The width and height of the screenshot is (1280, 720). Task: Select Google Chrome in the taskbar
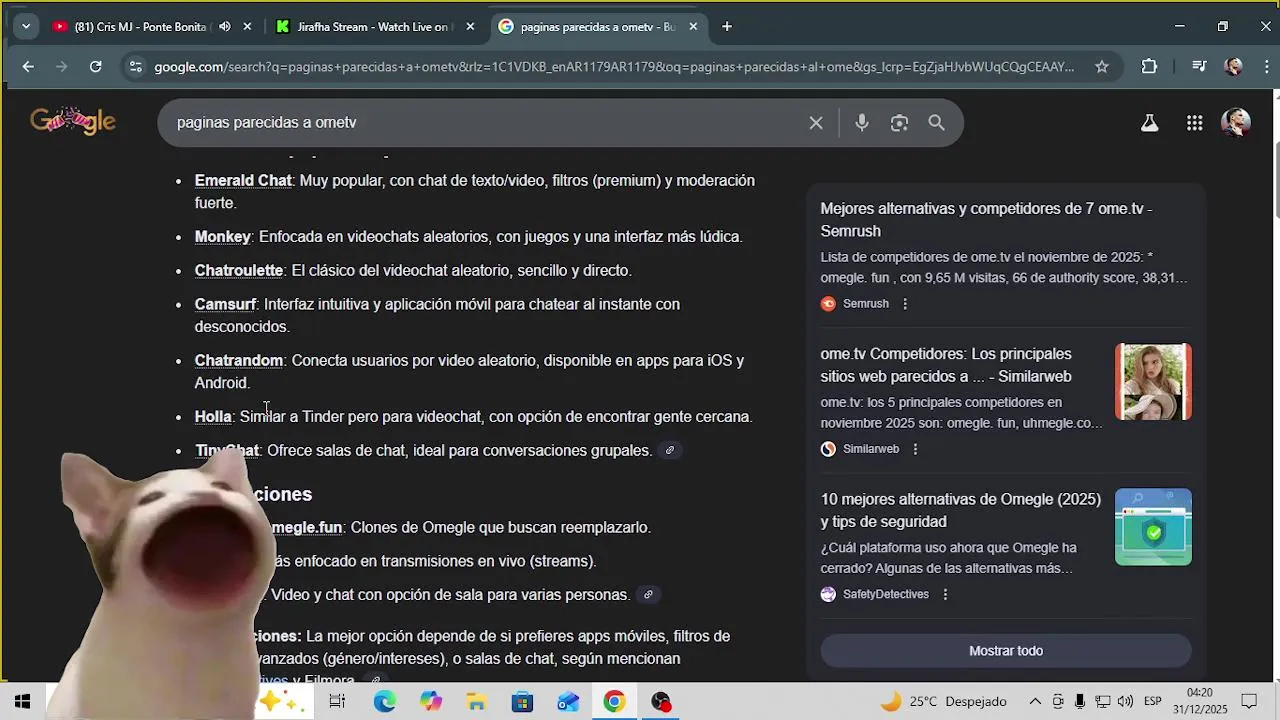(614, 702)
